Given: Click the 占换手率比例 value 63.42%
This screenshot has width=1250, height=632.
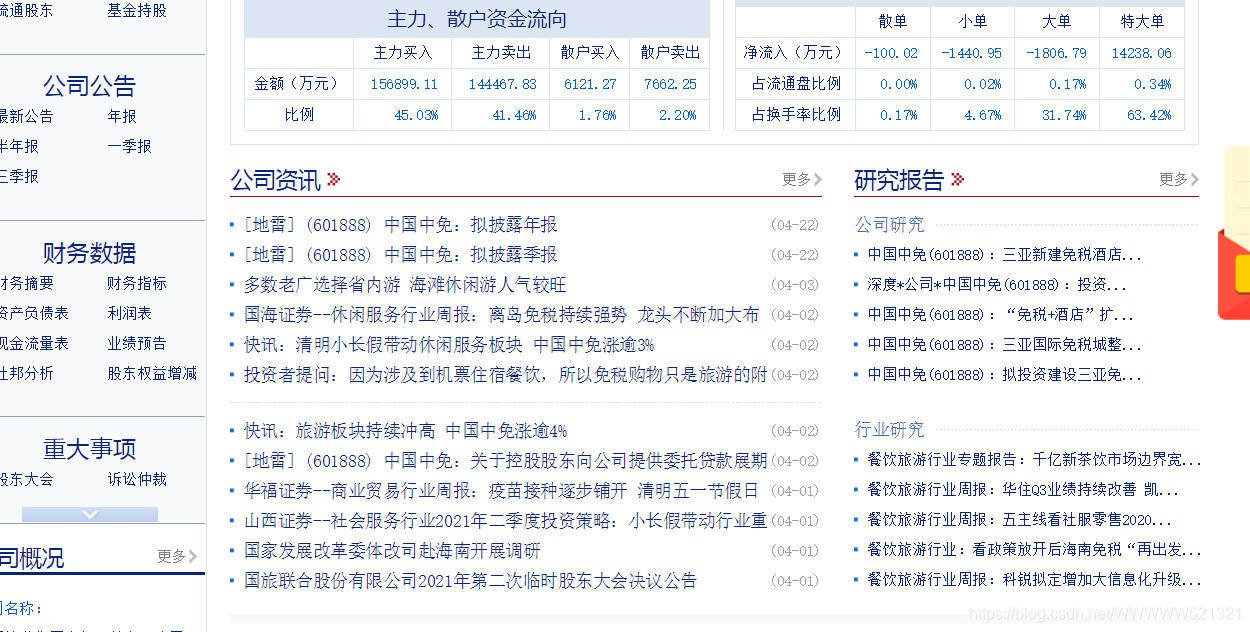Looking at the screenshot, I should tap(1149, 115).
